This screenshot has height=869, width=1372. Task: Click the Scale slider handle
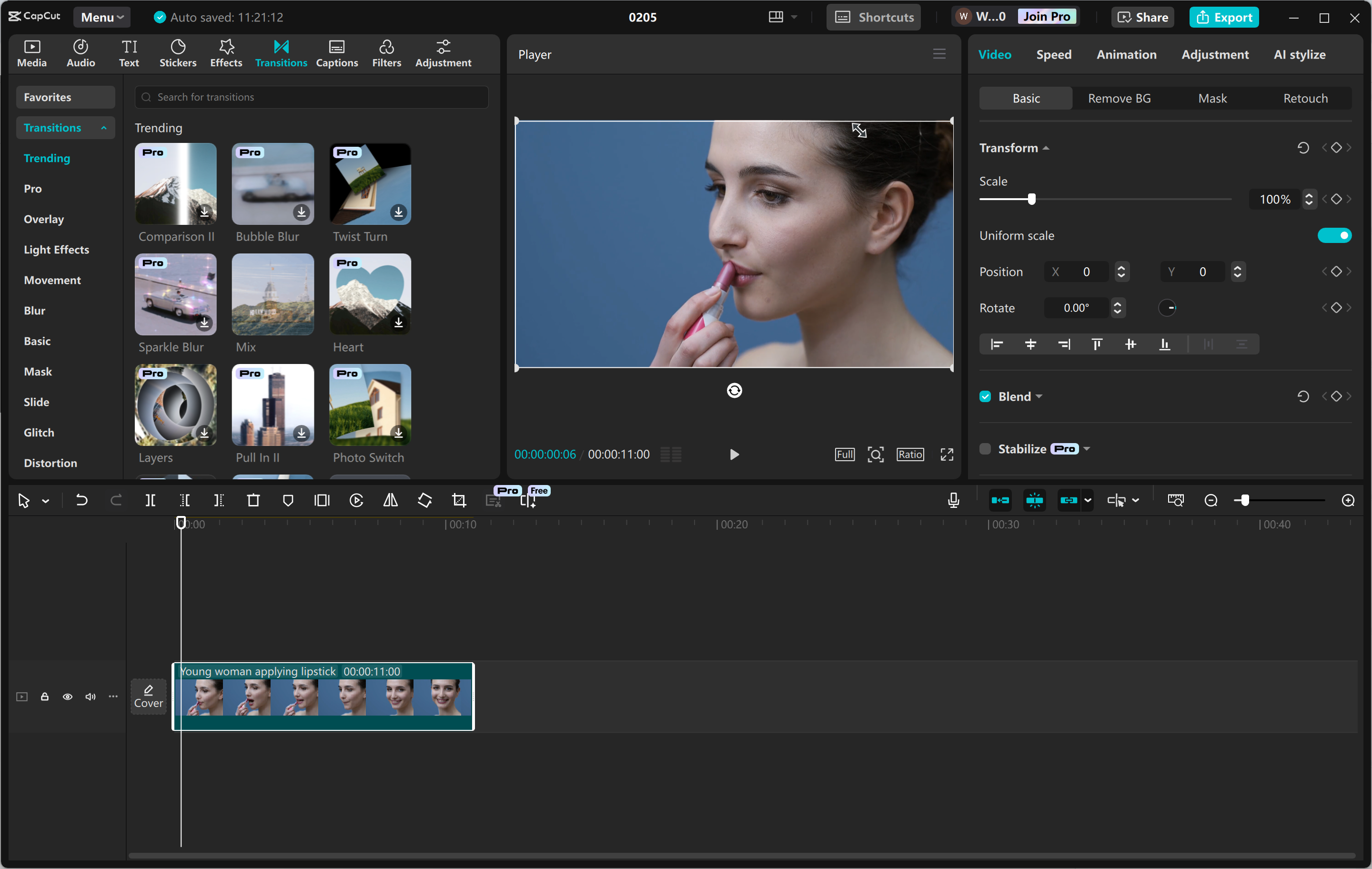click(1031, 200)
